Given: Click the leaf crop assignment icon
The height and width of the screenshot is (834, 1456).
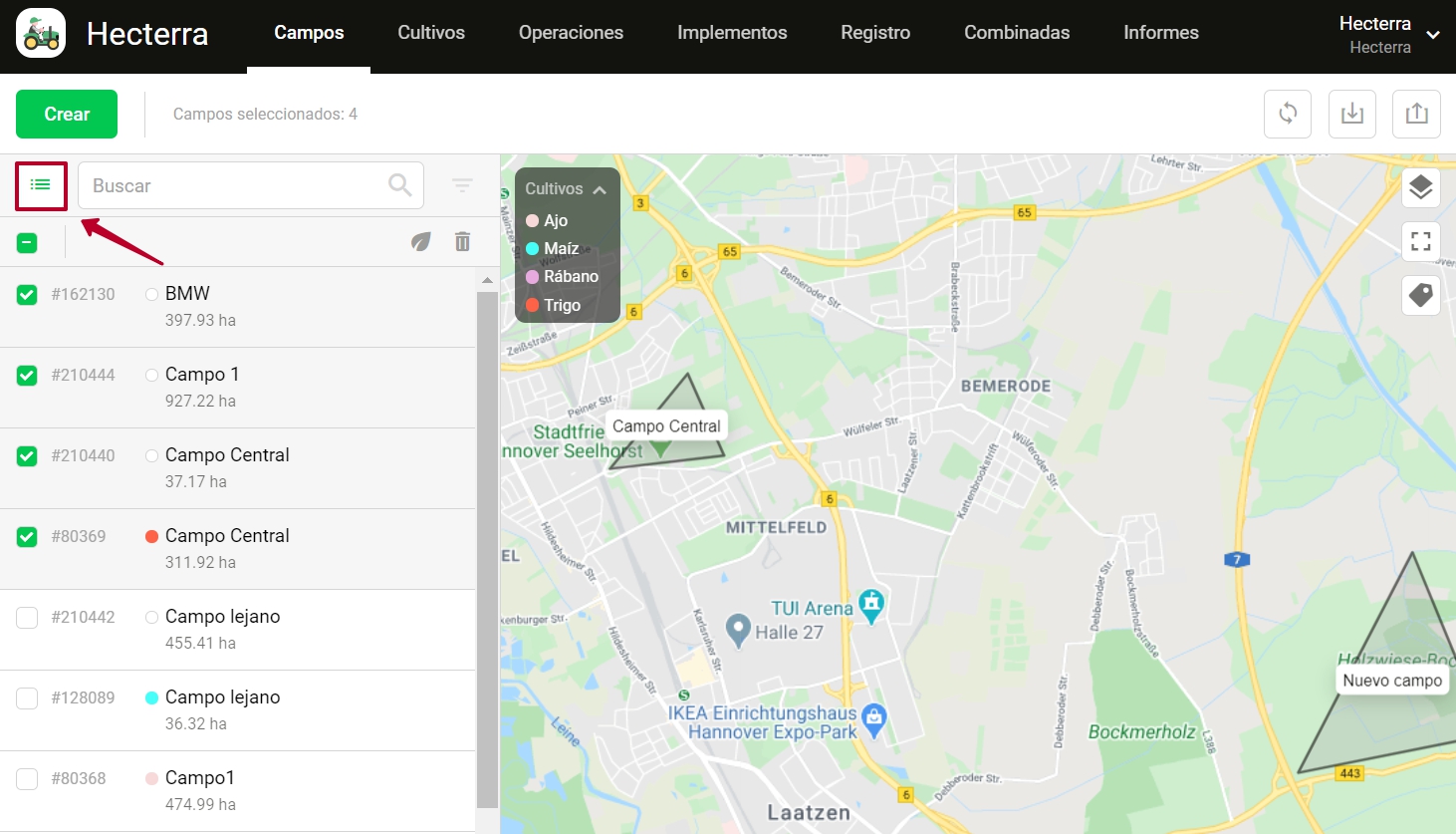Looking at the screenshot, I should tap(421, 242).
